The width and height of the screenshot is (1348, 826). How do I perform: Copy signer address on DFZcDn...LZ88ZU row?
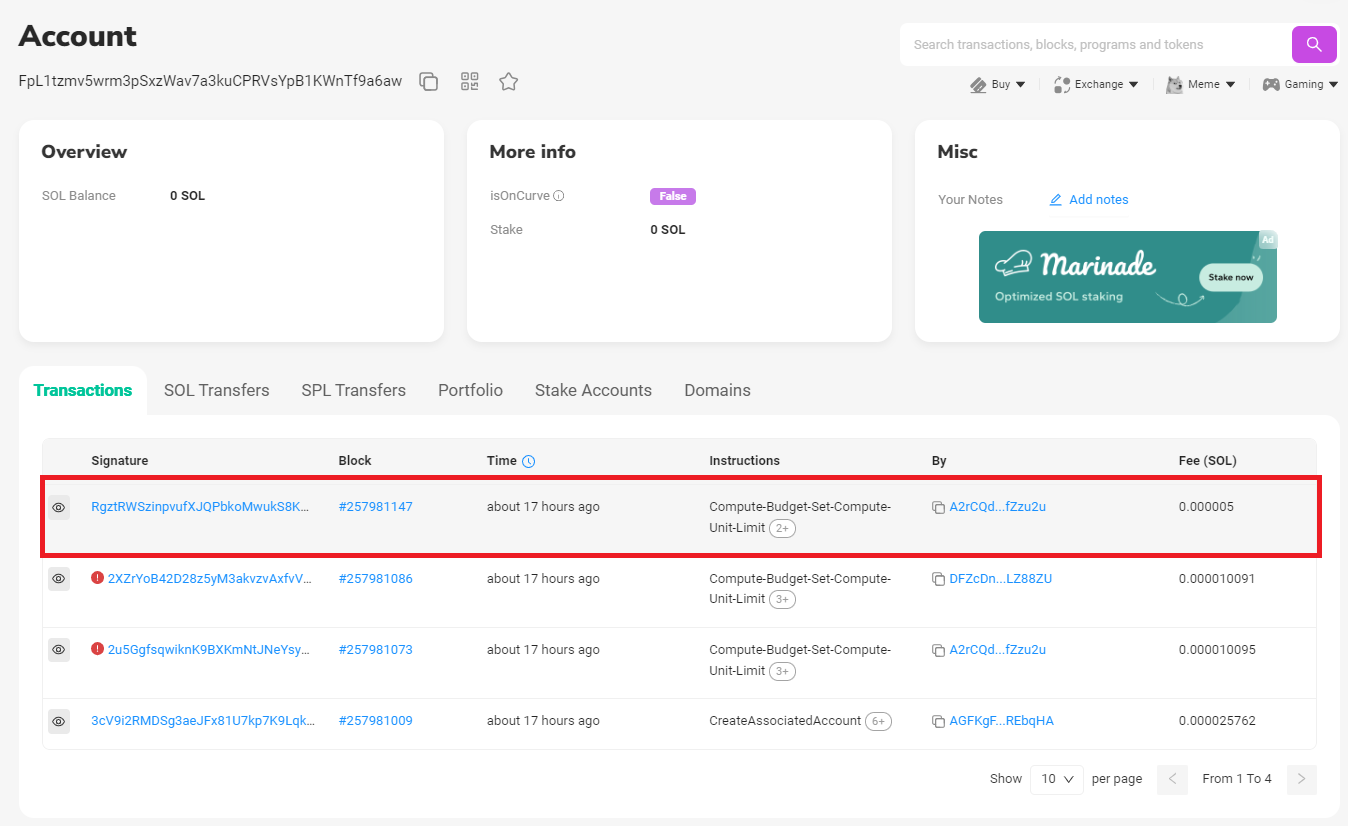click(938, 579)
